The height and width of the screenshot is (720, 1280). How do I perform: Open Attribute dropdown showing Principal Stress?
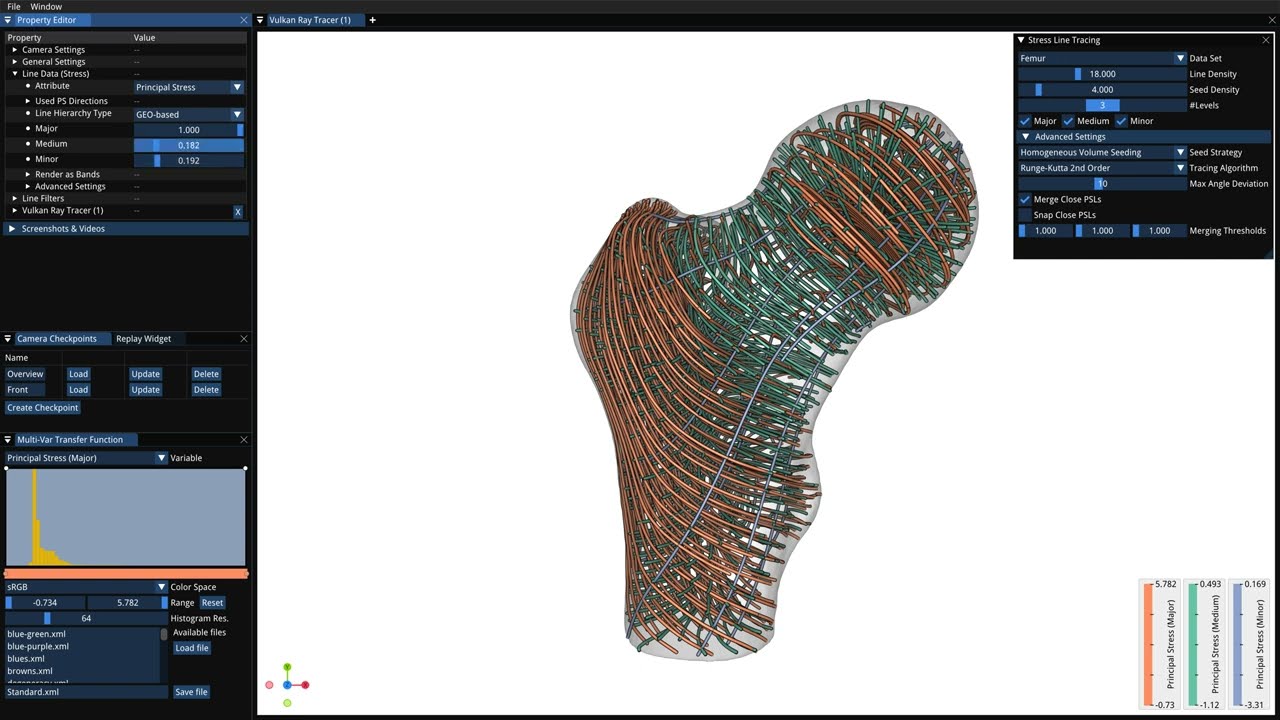pyautogui.click(x=189, y=87)
